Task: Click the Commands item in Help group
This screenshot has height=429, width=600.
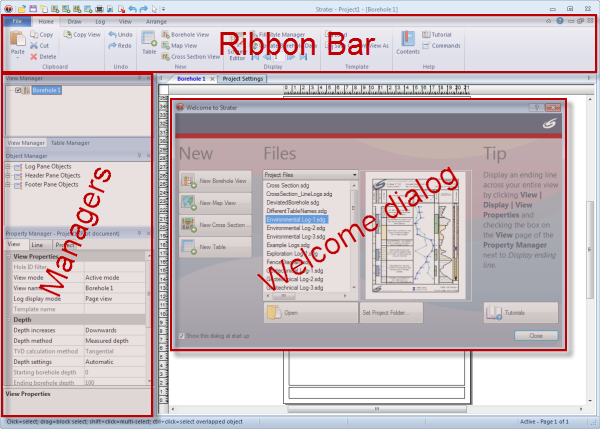Action: (x=441, y=46)
